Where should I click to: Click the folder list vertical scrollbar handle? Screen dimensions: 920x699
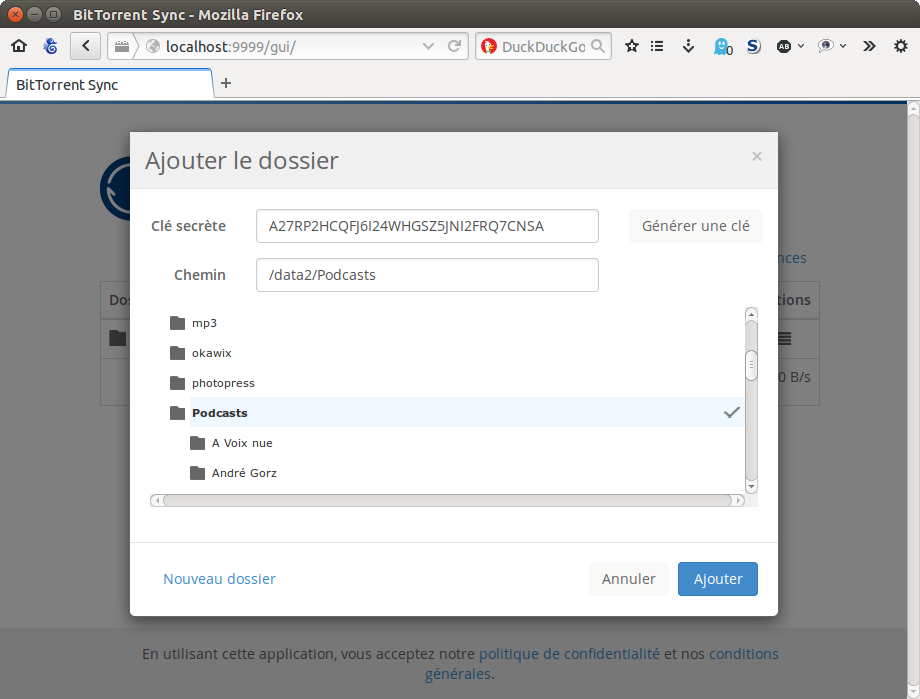pos(751,365)
